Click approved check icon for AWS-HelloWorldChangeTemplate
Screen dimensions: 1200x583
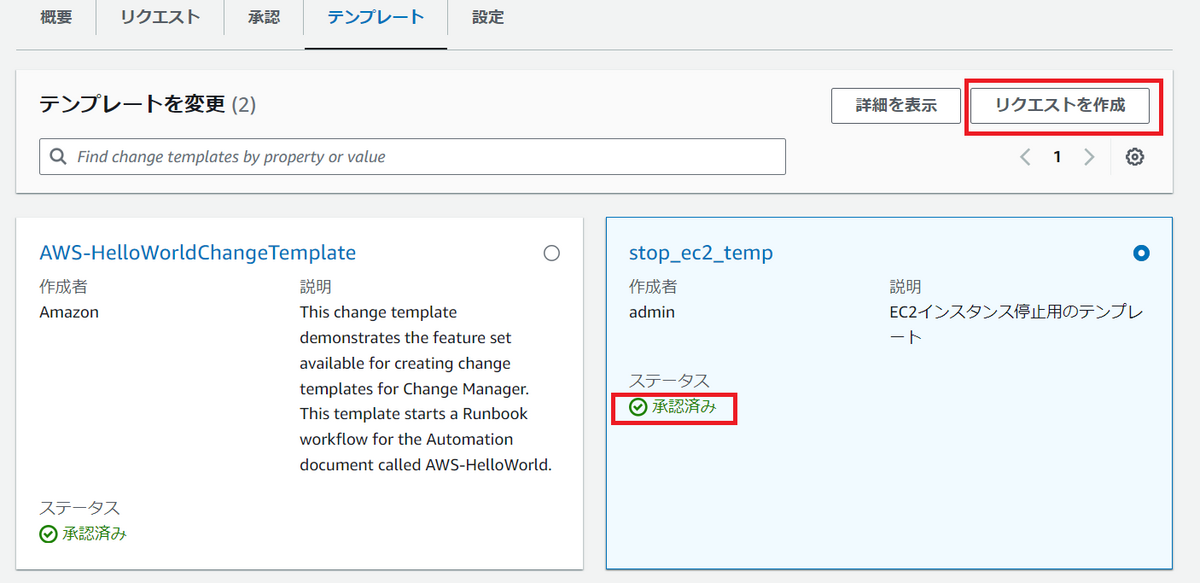[48, 534]
